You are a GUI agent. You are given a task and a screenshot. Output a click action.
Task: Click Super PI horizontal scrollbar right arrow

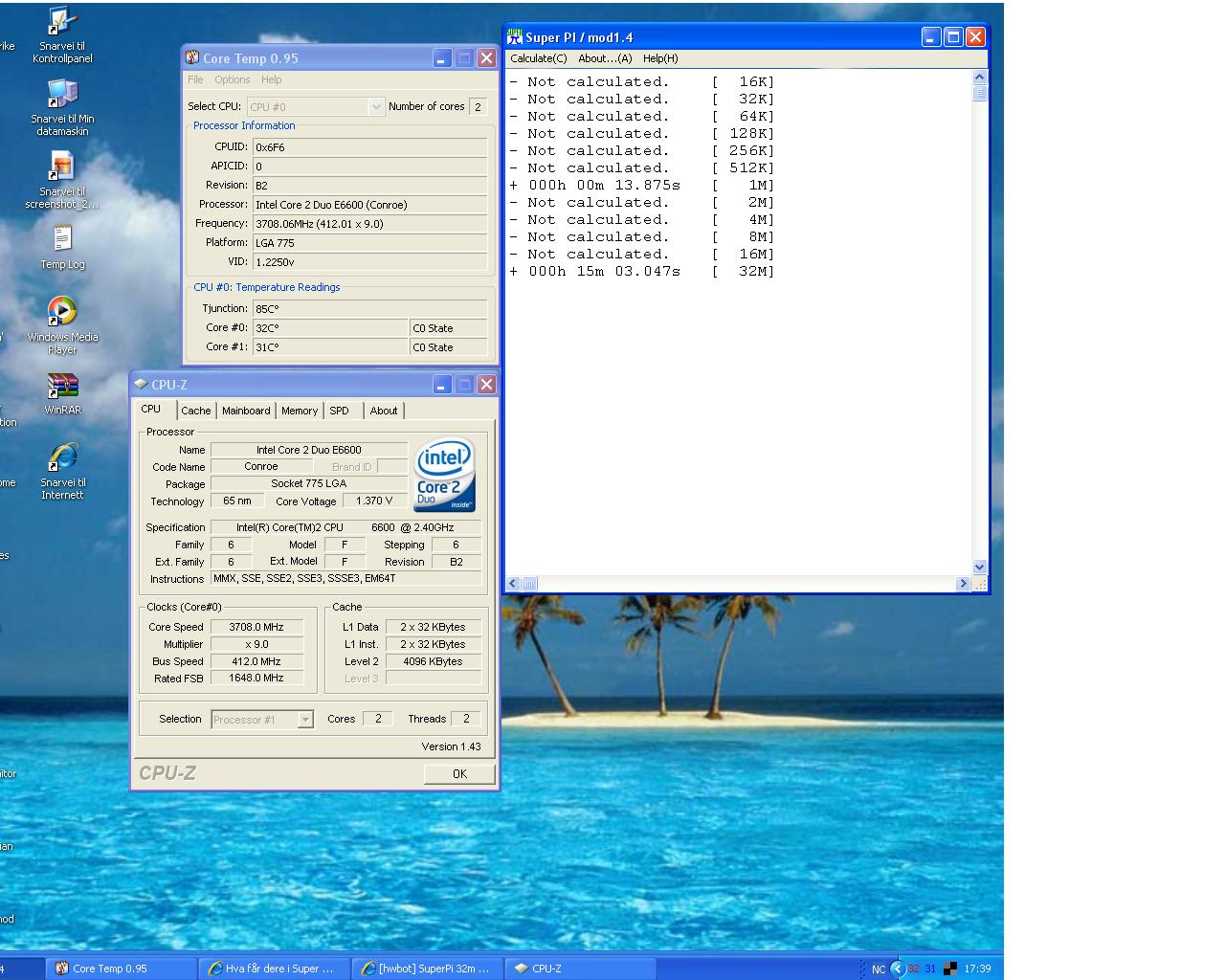pyautogui.click(x=963, y=584)
